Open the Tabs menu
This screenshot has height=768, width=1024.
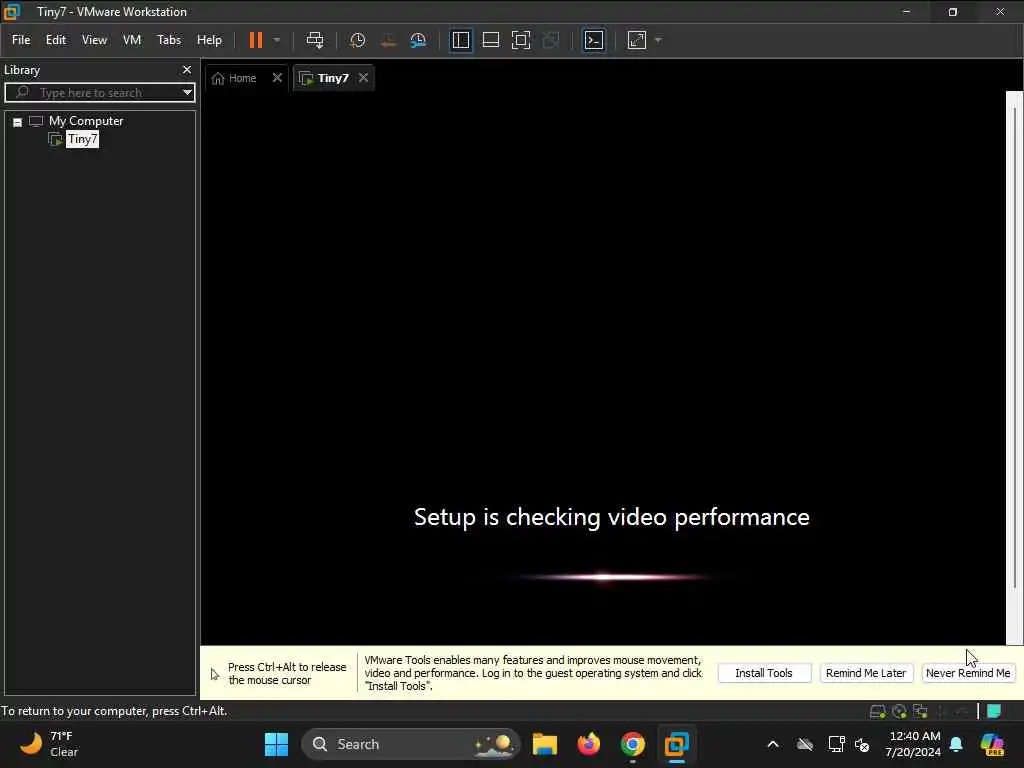[x=168, y=40]
